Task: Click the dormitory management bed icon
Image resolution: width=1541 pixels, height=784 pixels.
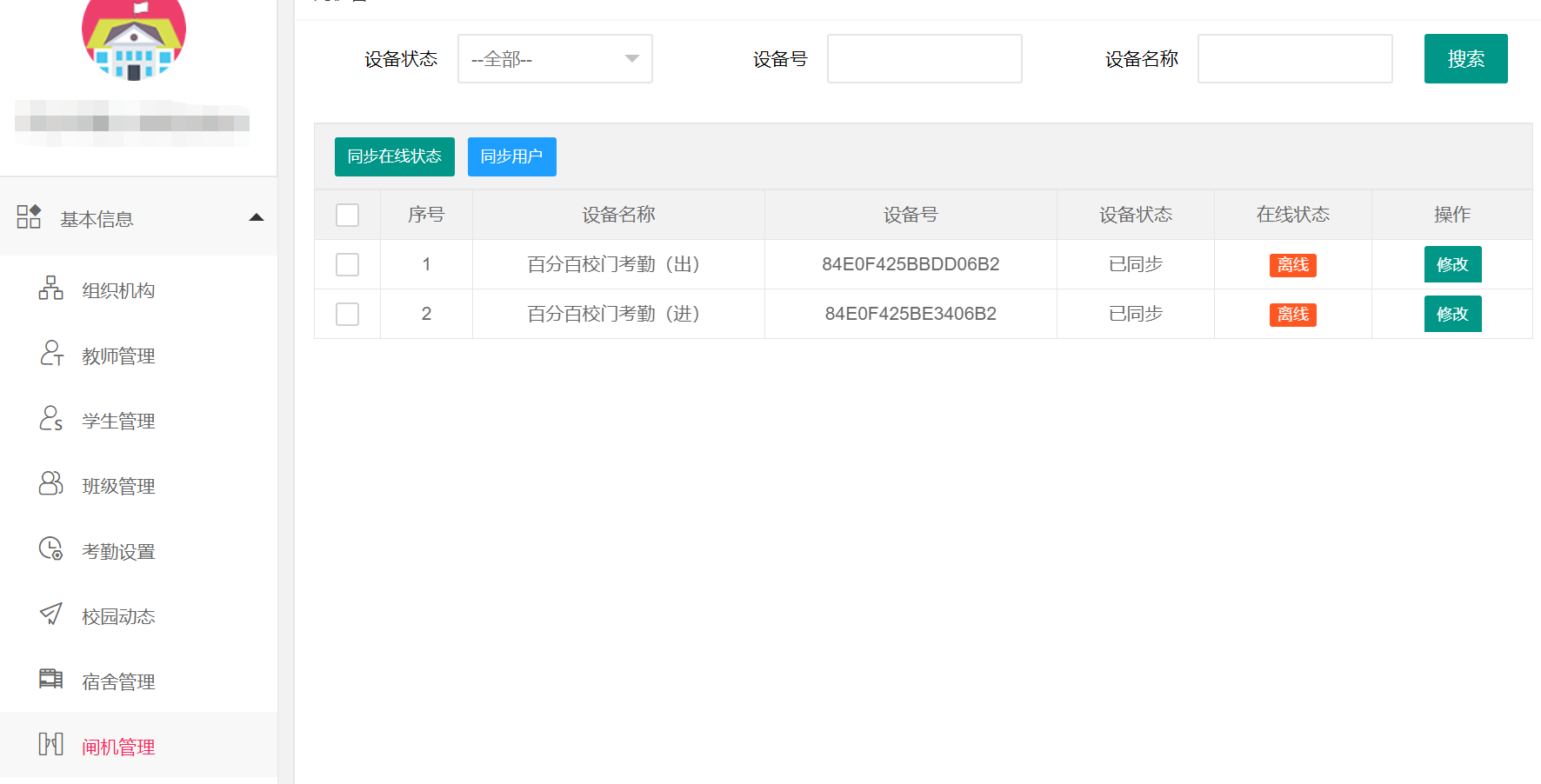Action: click(50, 680)
